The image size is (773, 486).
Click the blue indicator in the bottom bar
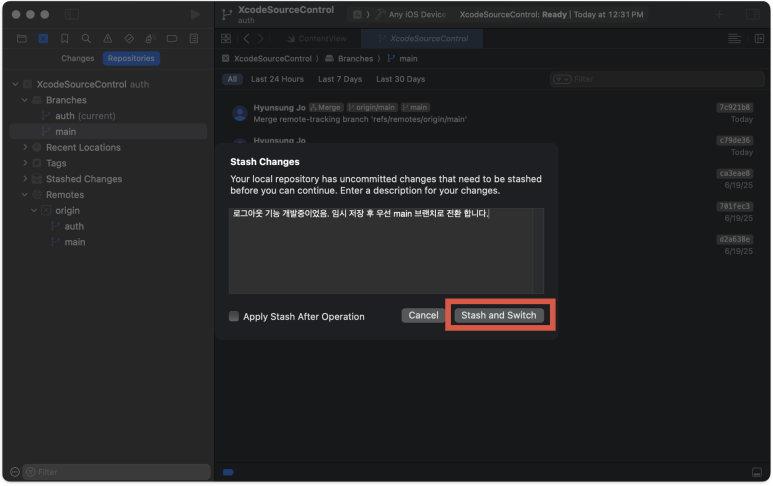(228, 472)
